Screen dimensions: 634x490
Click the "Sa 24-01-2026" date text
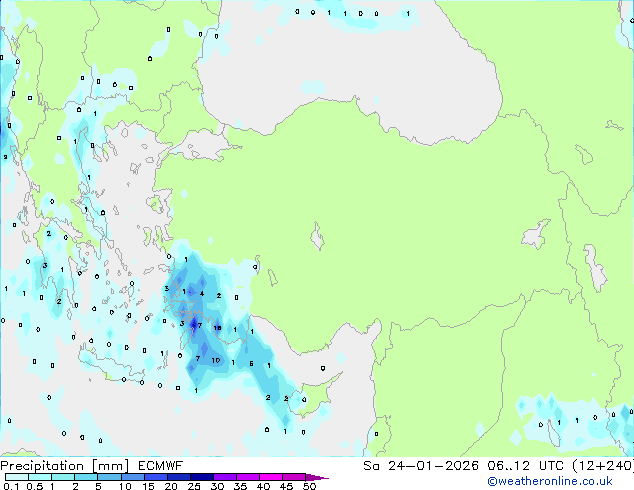point(421,466)
